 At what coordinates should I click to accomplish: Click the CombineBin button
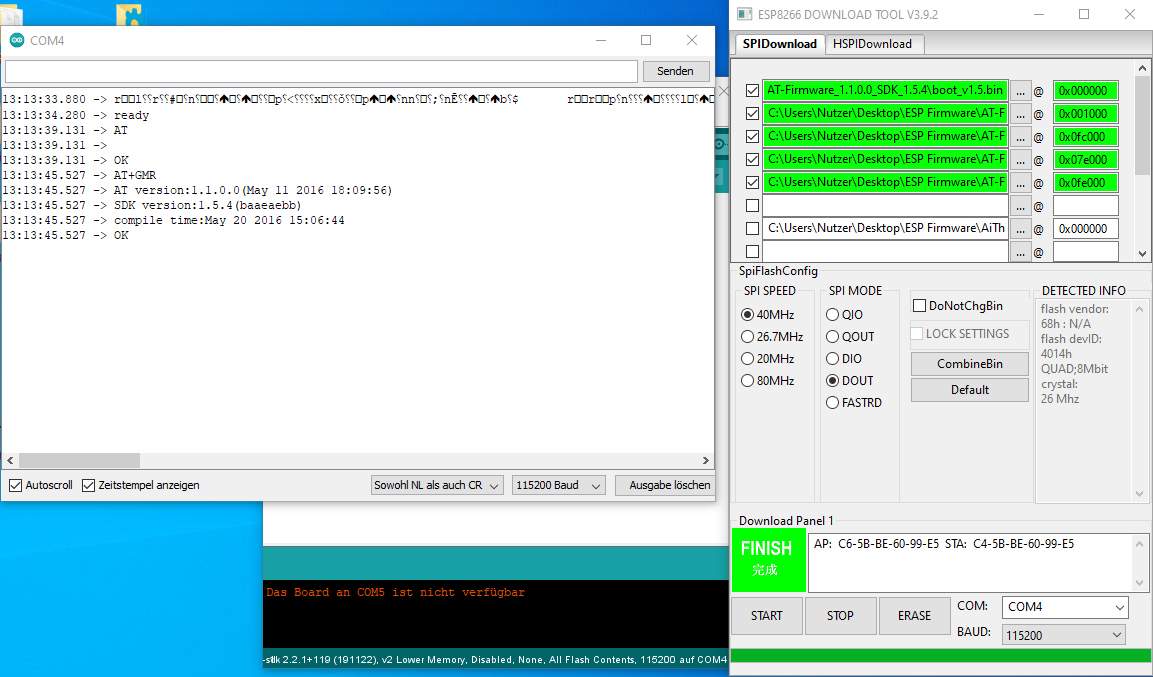(969, 364)
